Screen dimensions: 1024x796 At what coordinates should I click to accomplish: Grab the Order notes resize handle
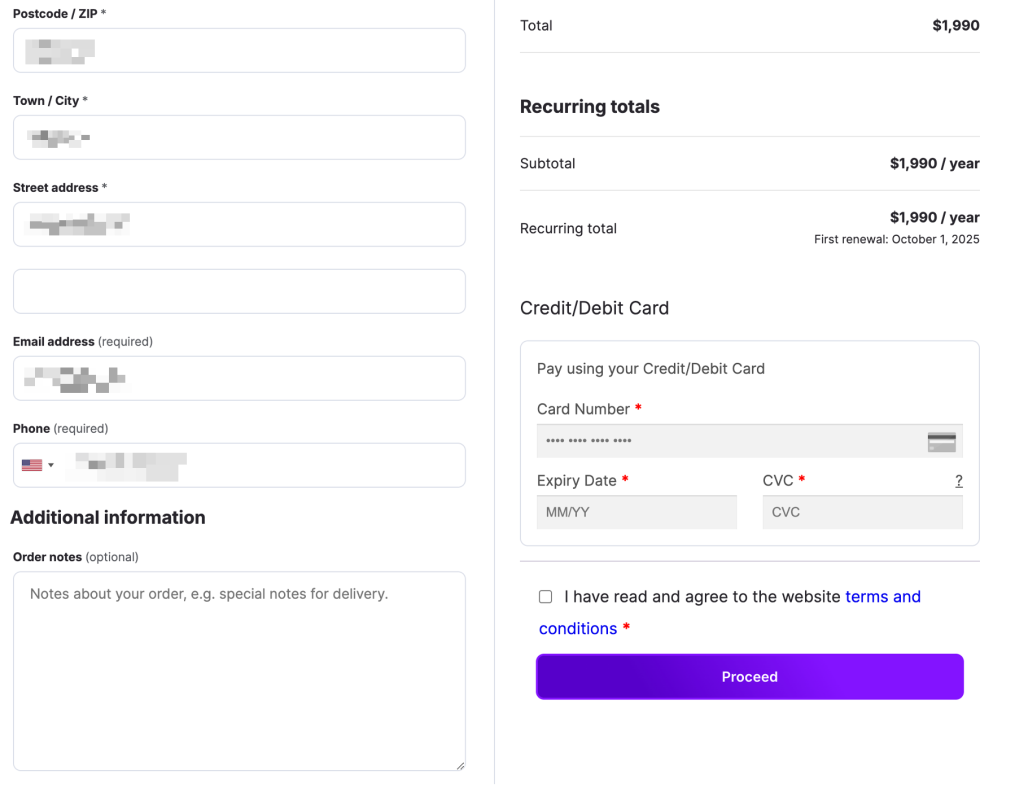[x=460, y=765]
